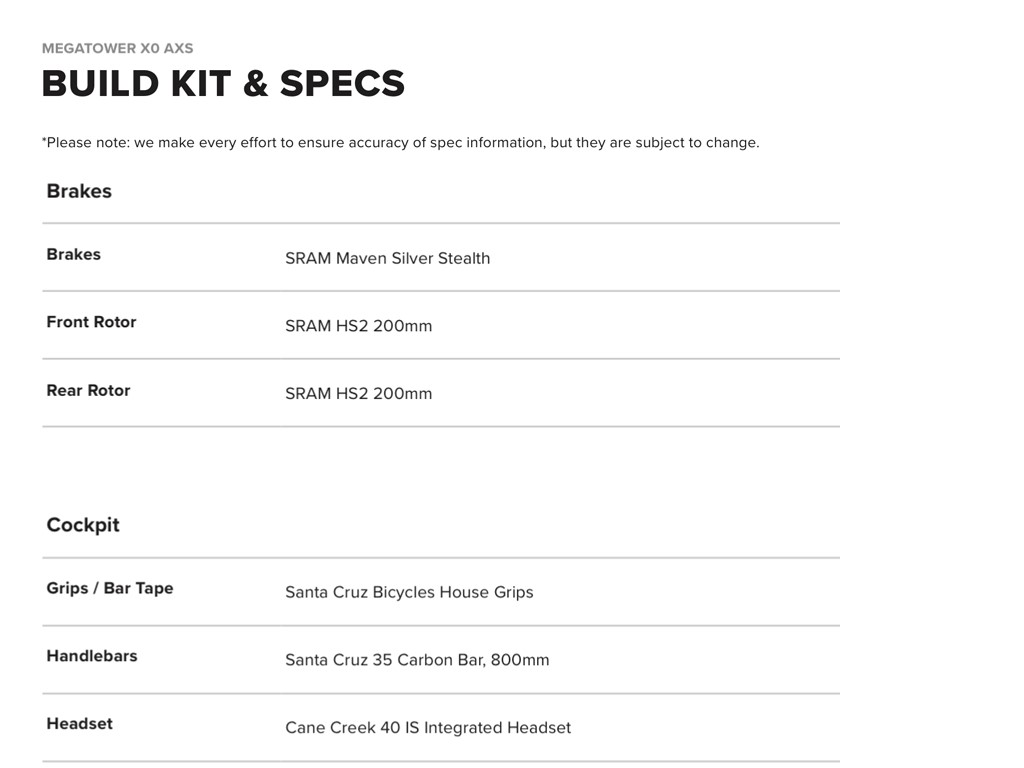Select the Santa Cruz 35 Carbon Bar value
1024x768 pixels.
(x=417, y=660)
